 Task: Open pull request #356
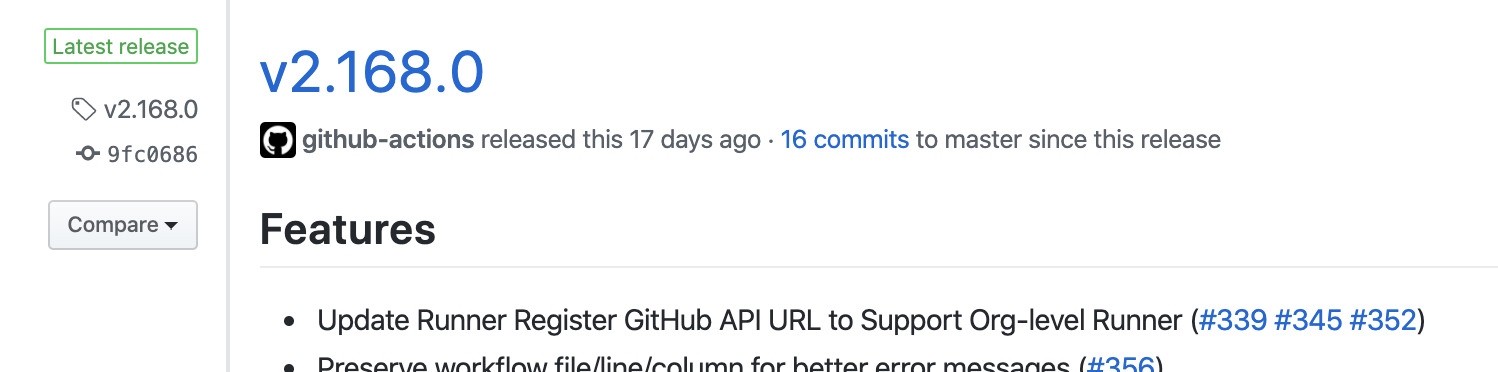pos(1120,365)
